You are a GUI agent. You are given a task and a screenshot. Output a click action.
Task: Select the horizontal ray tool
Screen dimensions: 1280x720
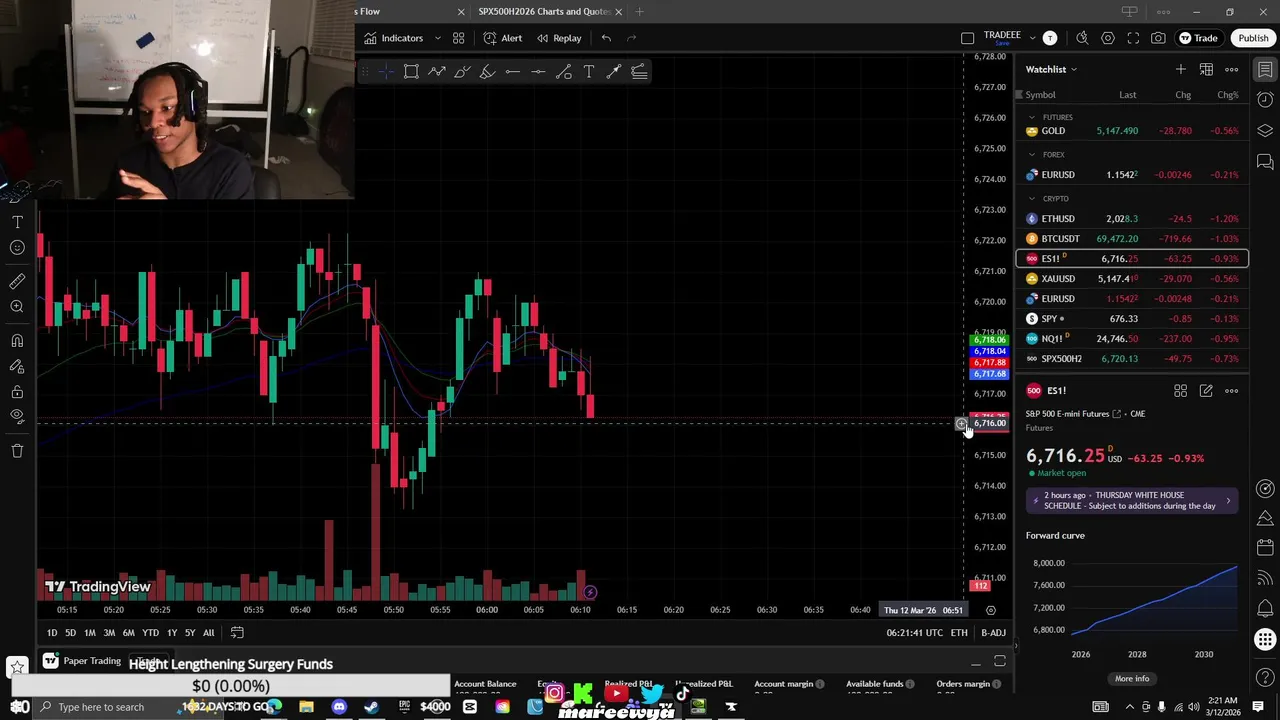point(512,71)
